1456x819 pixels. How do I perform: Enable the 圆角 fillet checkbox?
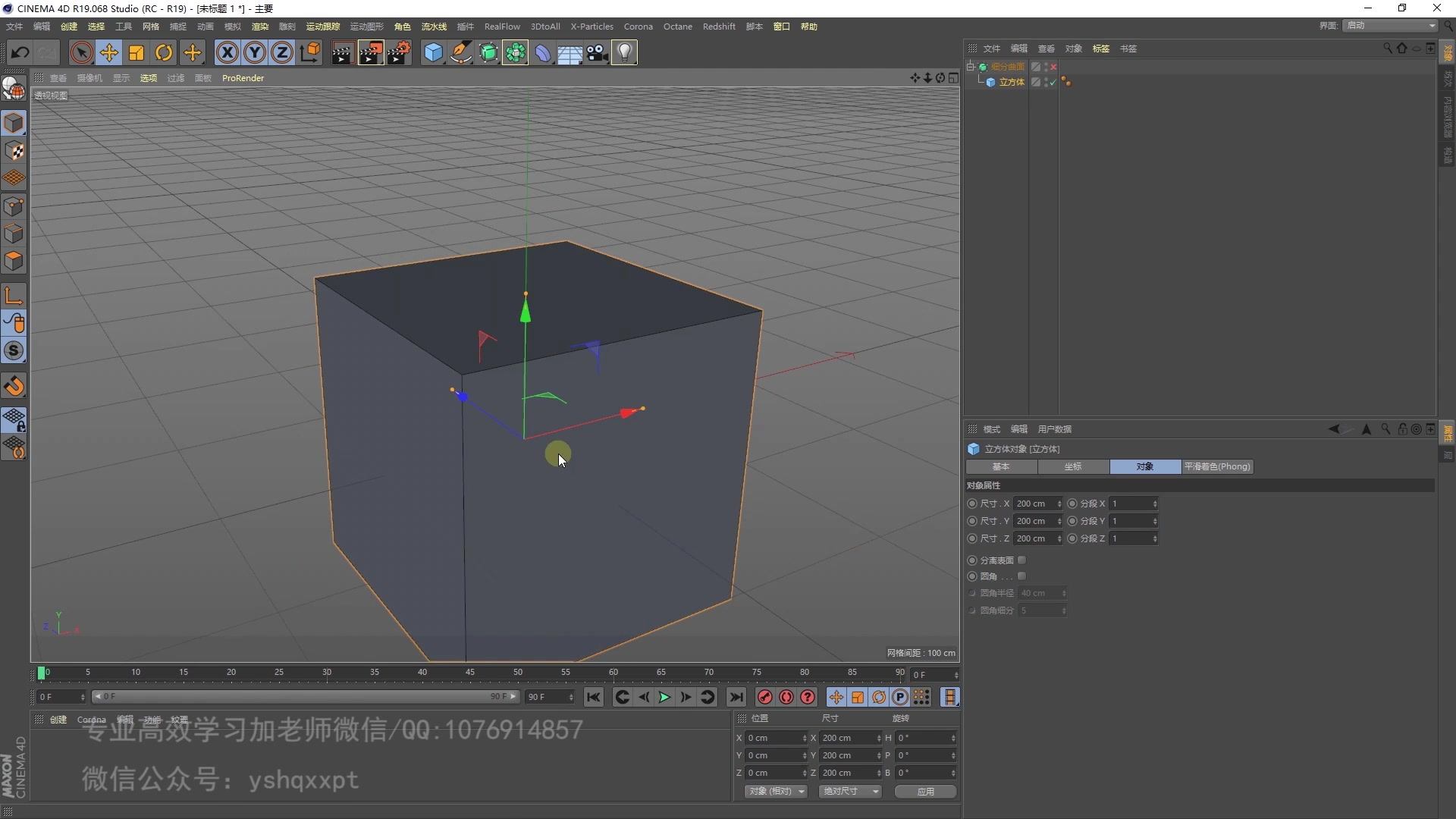(1022, 576)
